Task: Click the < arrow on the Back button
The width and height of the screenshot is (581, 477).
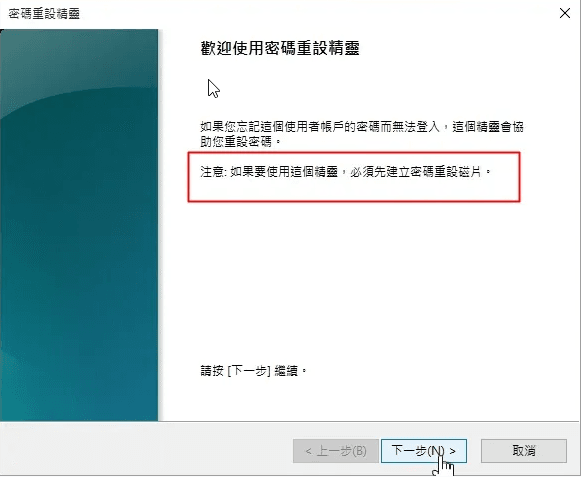Action: (308, 451)
